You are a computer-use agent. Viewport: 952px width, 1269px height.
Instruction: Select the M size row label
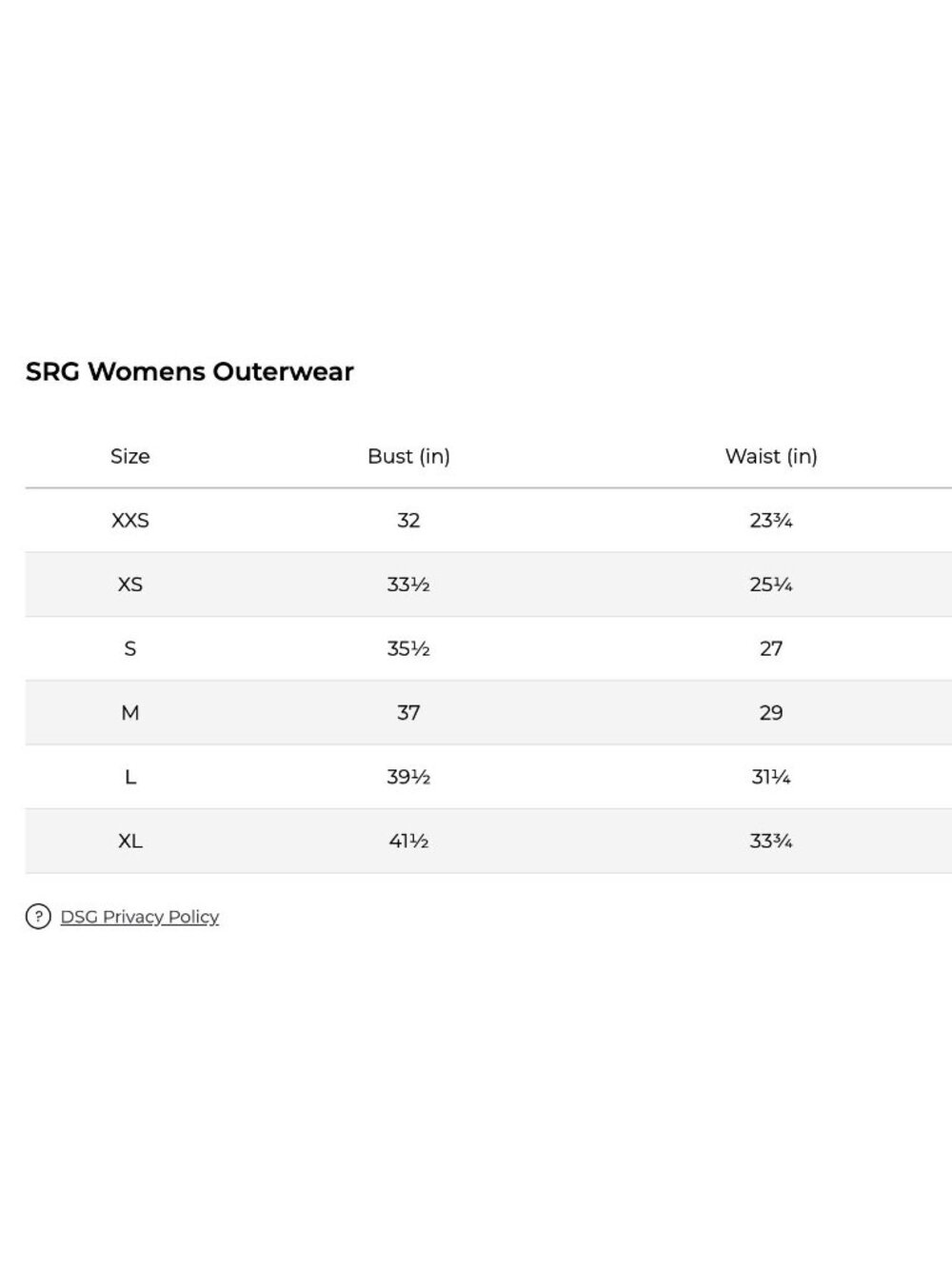click(130, 712)
